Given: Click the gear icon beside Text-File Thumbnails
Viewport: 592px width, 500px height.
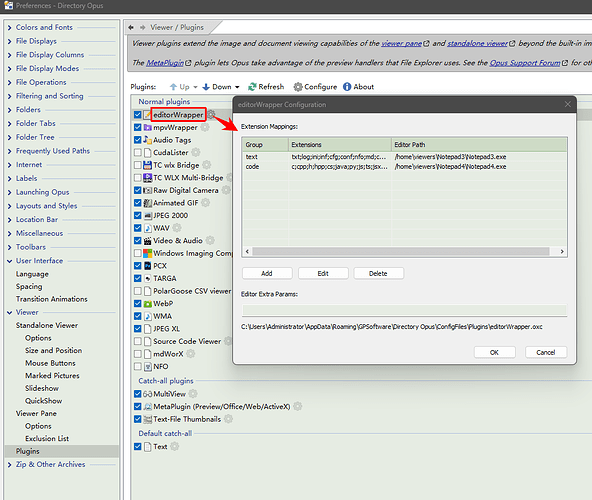Looking at the screenshot, I should 228,419.
